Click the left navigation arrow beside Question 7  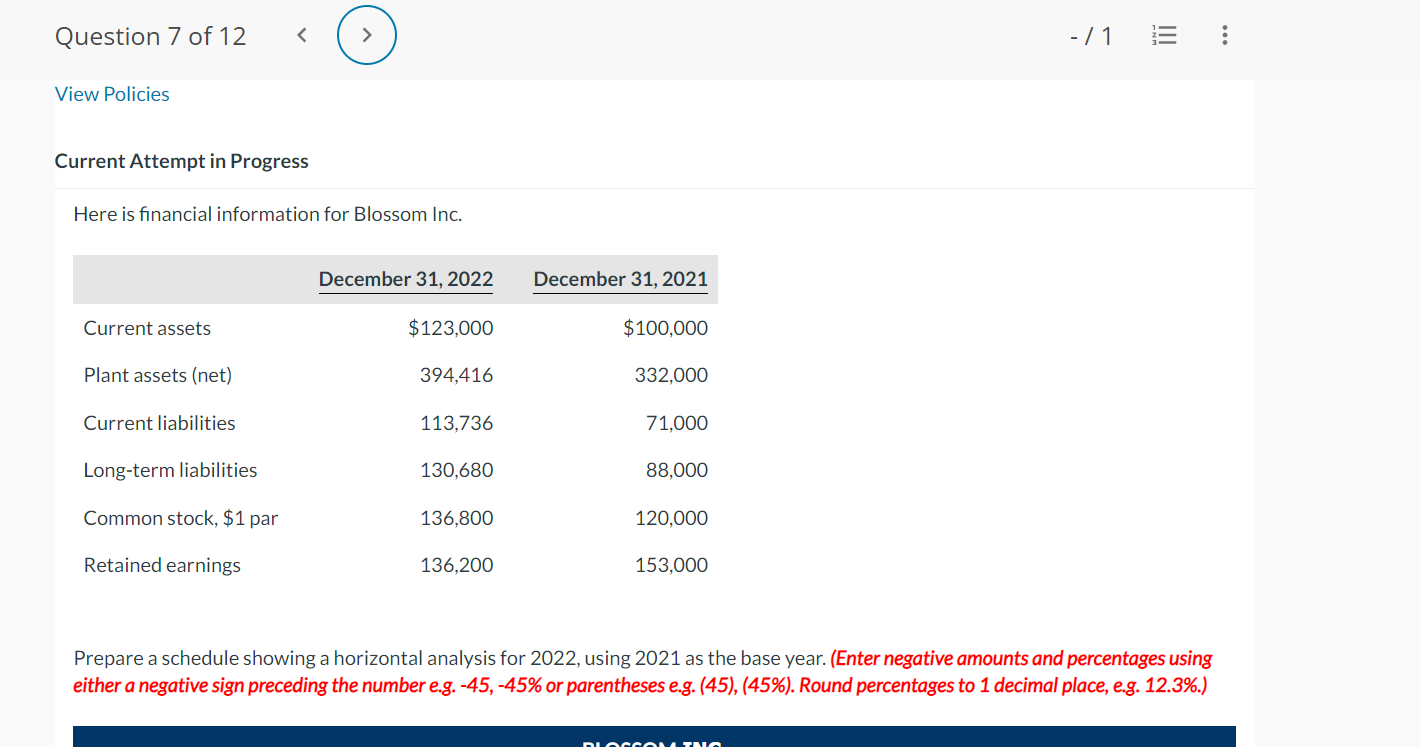click(x=301, y=34)
